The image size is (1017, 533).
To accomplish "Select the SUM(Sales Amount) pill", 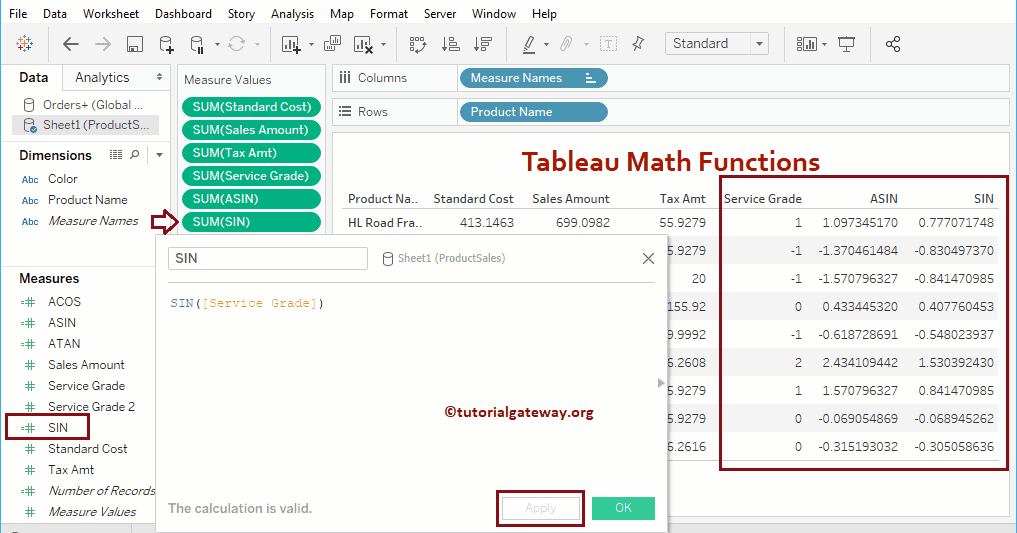I will point(252,130).
